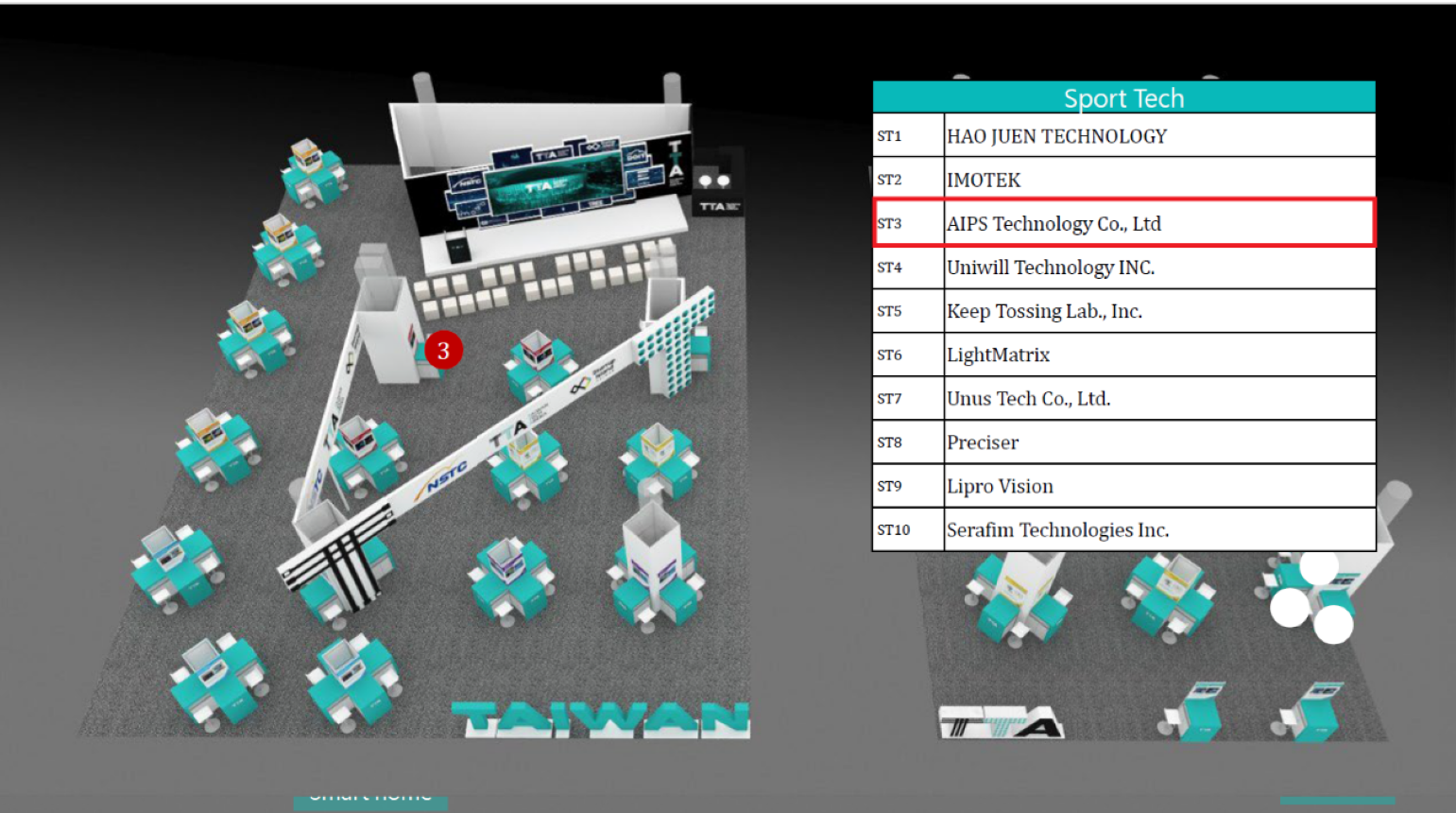The image size is (1456, 813).
Task: Click the leftmost white circle marker
Action: pos(1290,607)
